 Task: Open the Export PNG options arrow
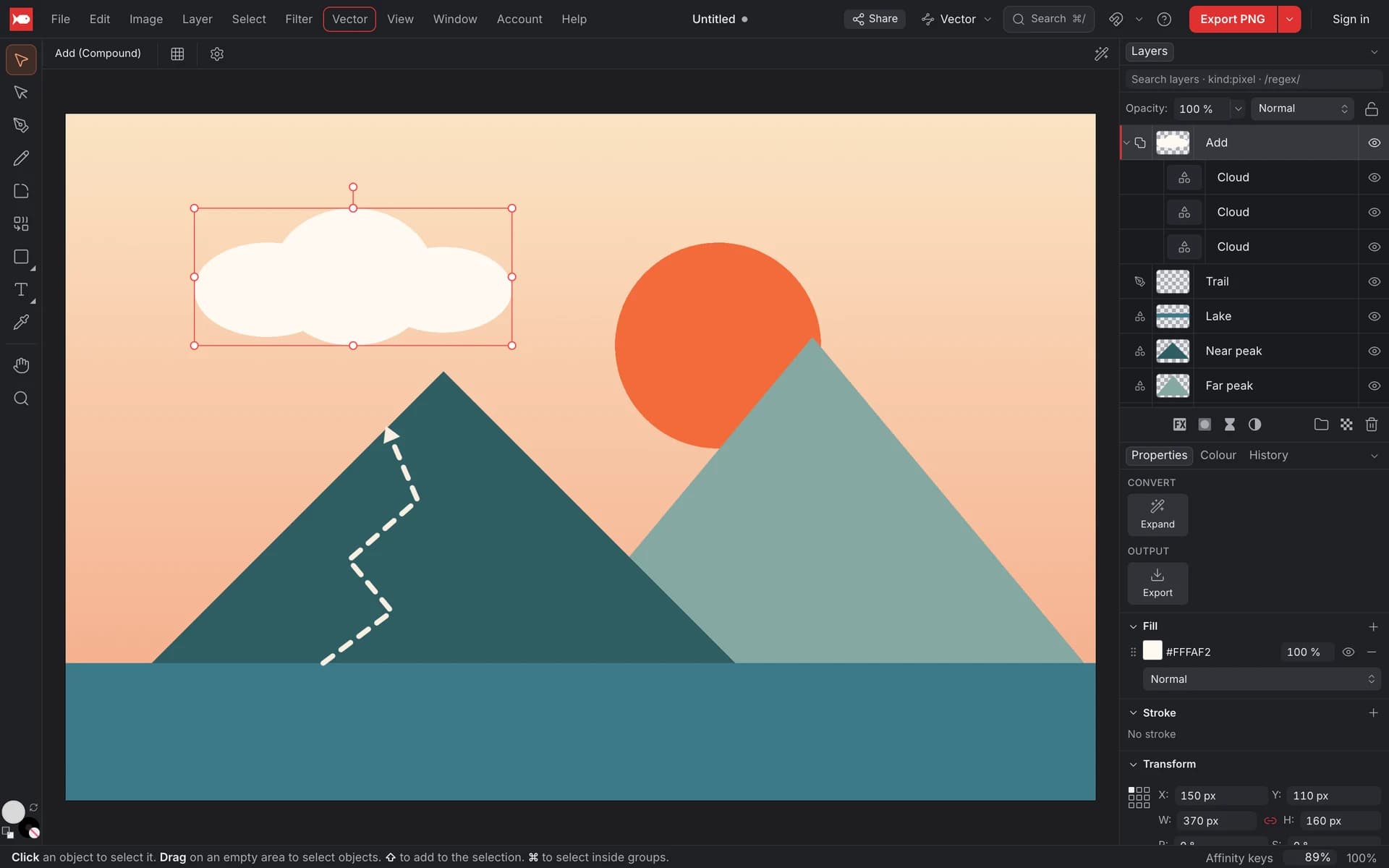pyautogui.click(x=1288, y=19)
